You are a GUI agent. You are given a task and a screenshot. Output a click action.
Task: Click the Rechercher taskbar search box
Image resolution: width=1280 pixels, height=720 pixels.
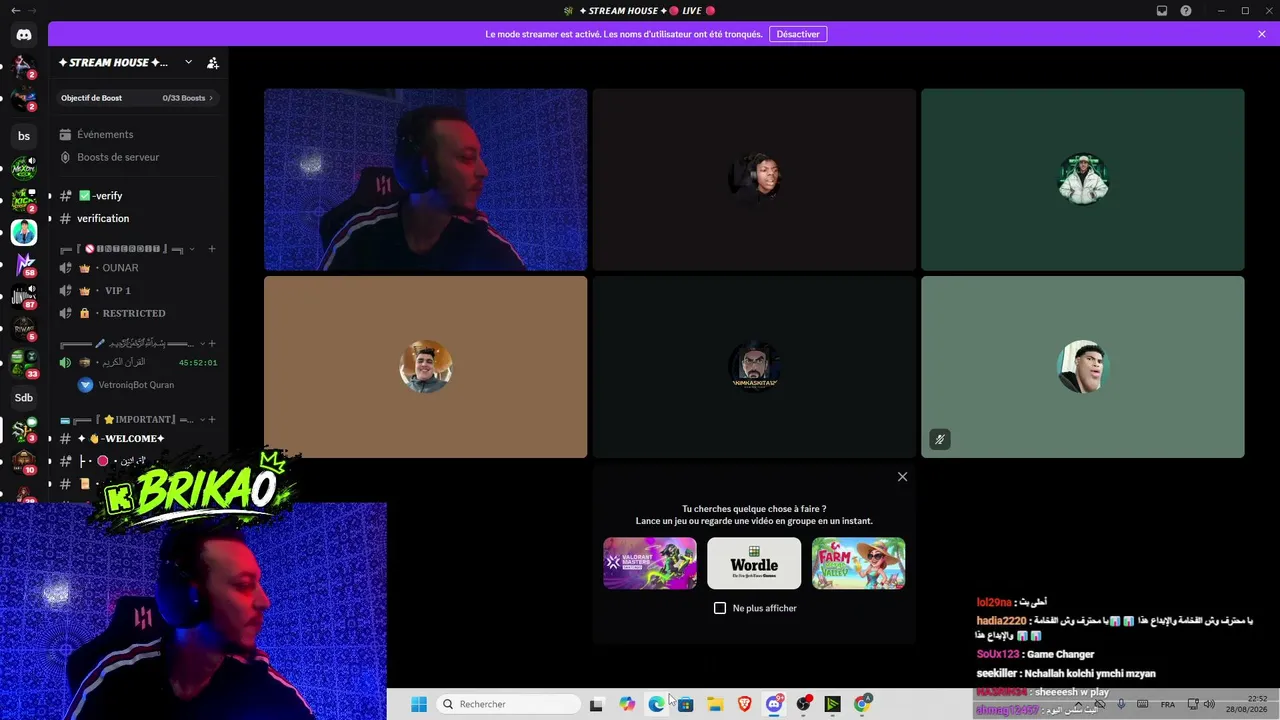(x=509, y=704)
